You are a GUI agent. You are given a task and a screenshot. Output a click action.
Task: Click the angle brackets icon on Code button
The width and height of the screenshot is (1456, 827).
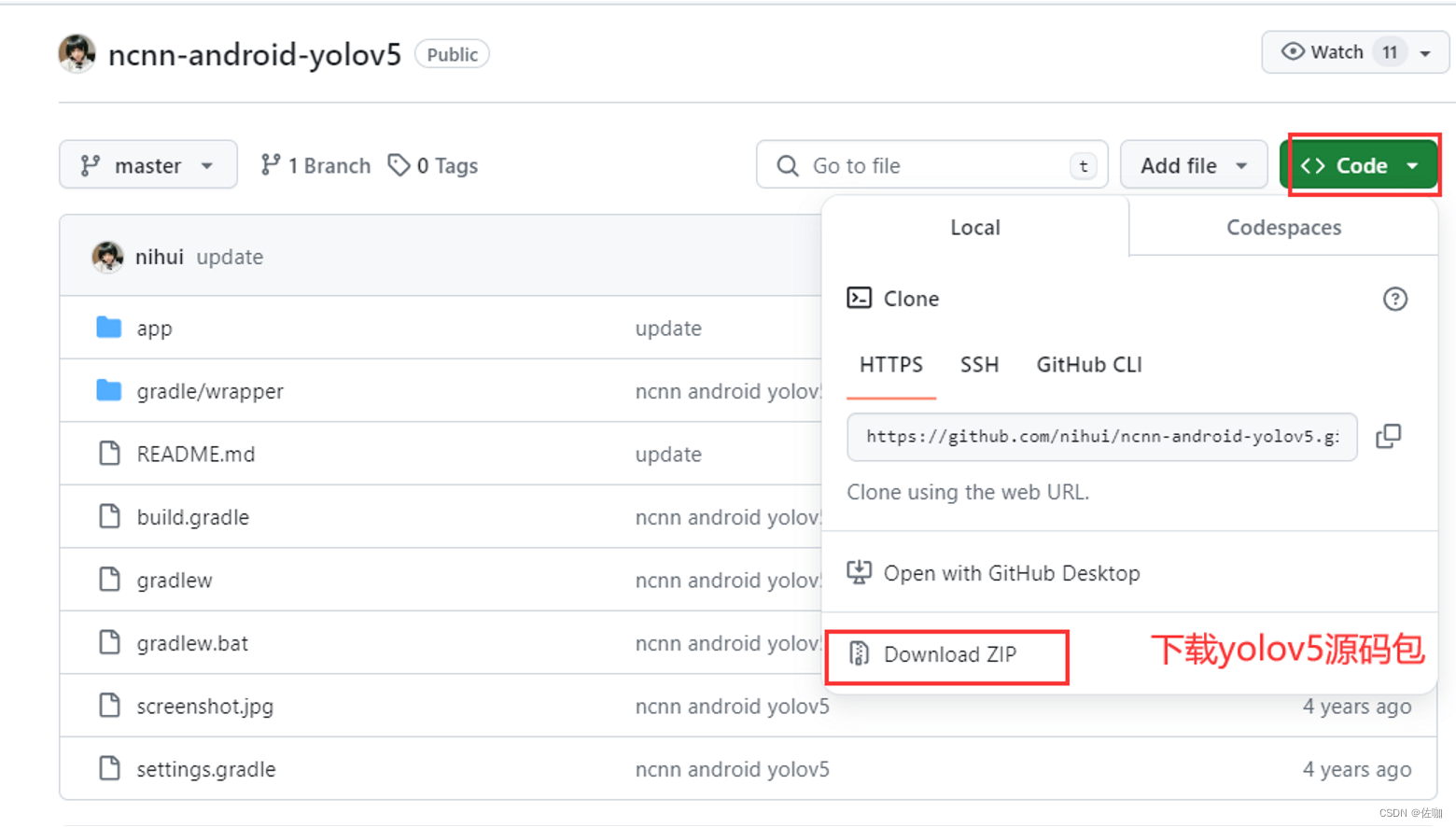click(1313, 166)
